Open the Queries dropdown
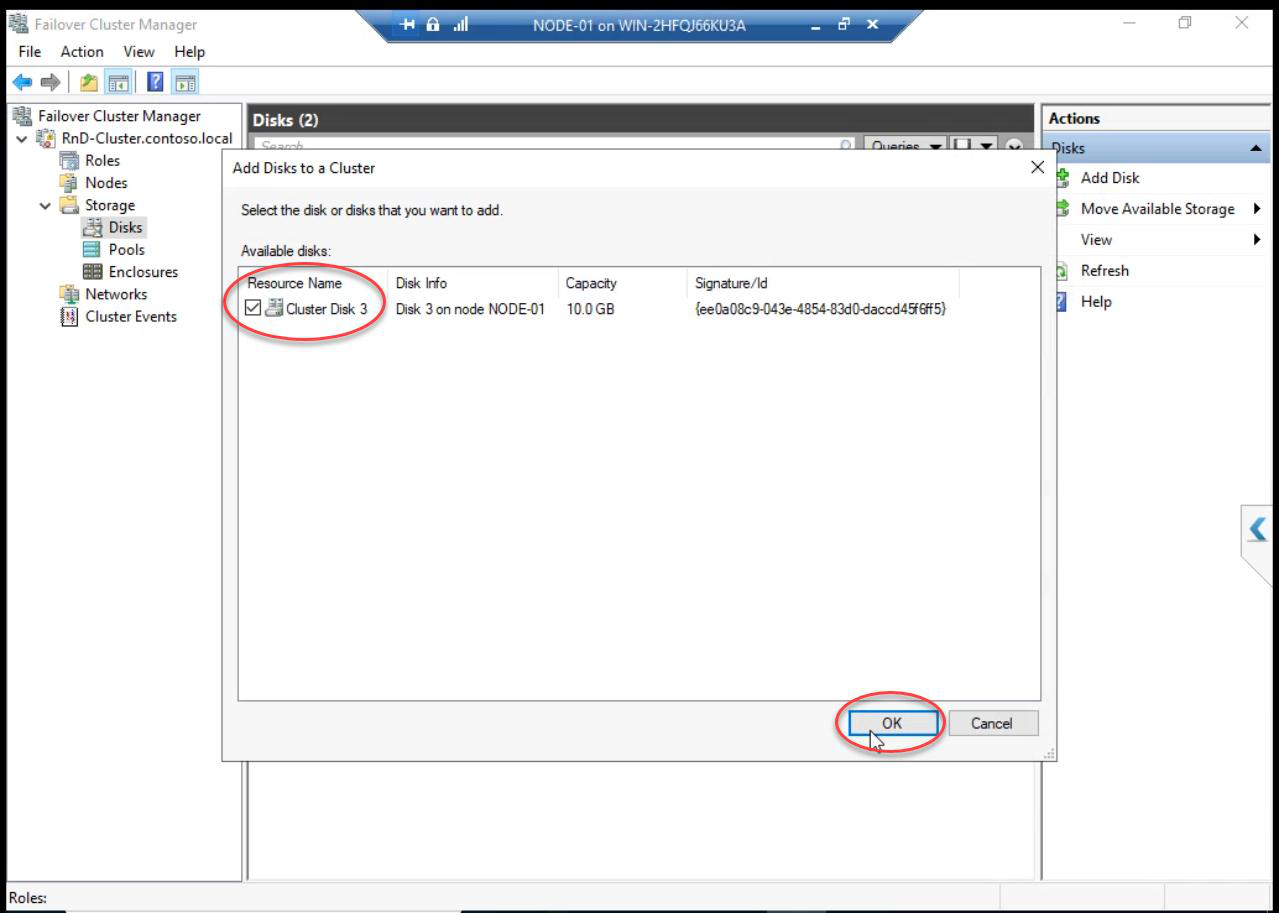The height and width of the screenshot is (913, 1279). (x=905, y=145)
